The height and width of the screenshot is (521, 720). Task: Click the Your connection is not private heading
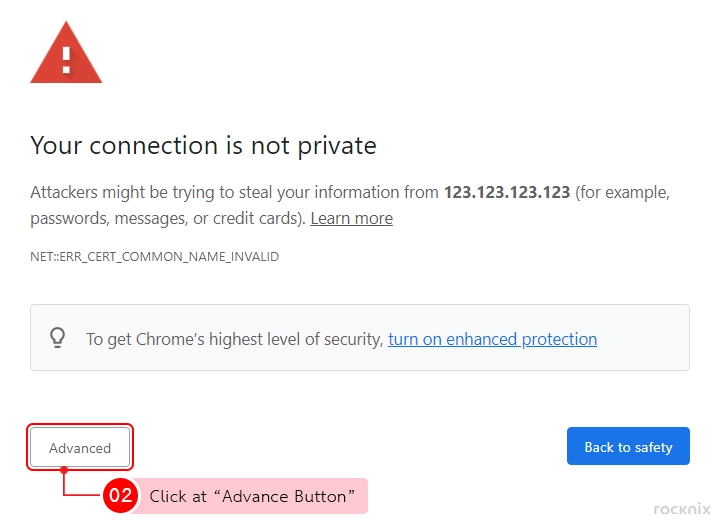coord(203,146)
